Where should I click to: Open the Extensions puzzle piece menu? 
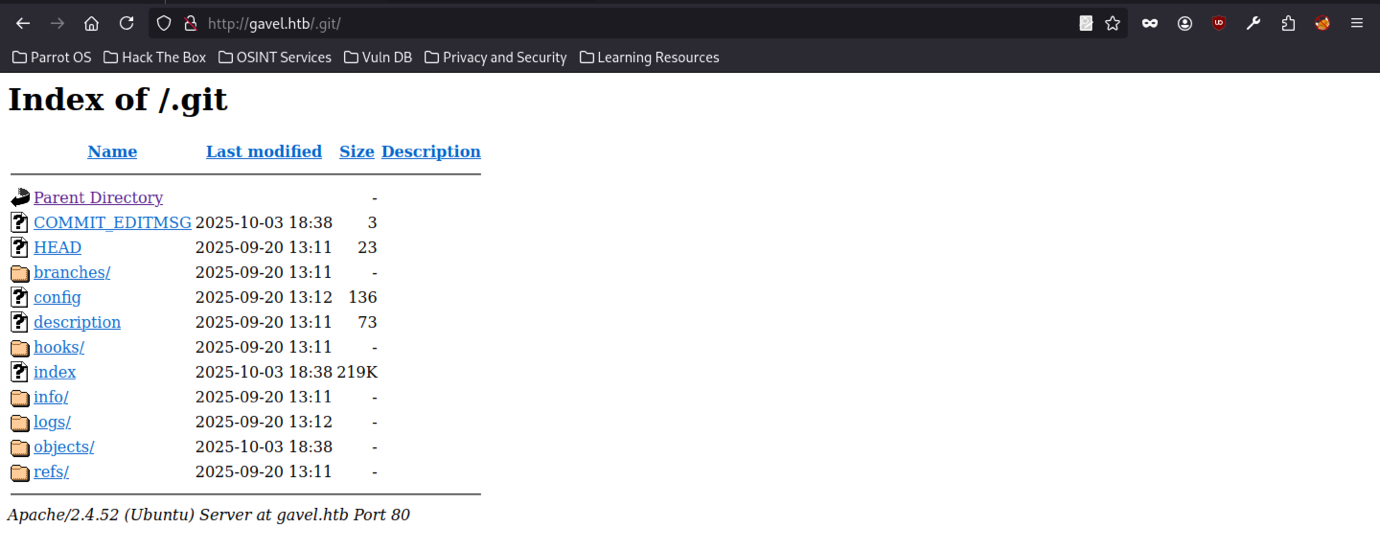pos(1288,23)
